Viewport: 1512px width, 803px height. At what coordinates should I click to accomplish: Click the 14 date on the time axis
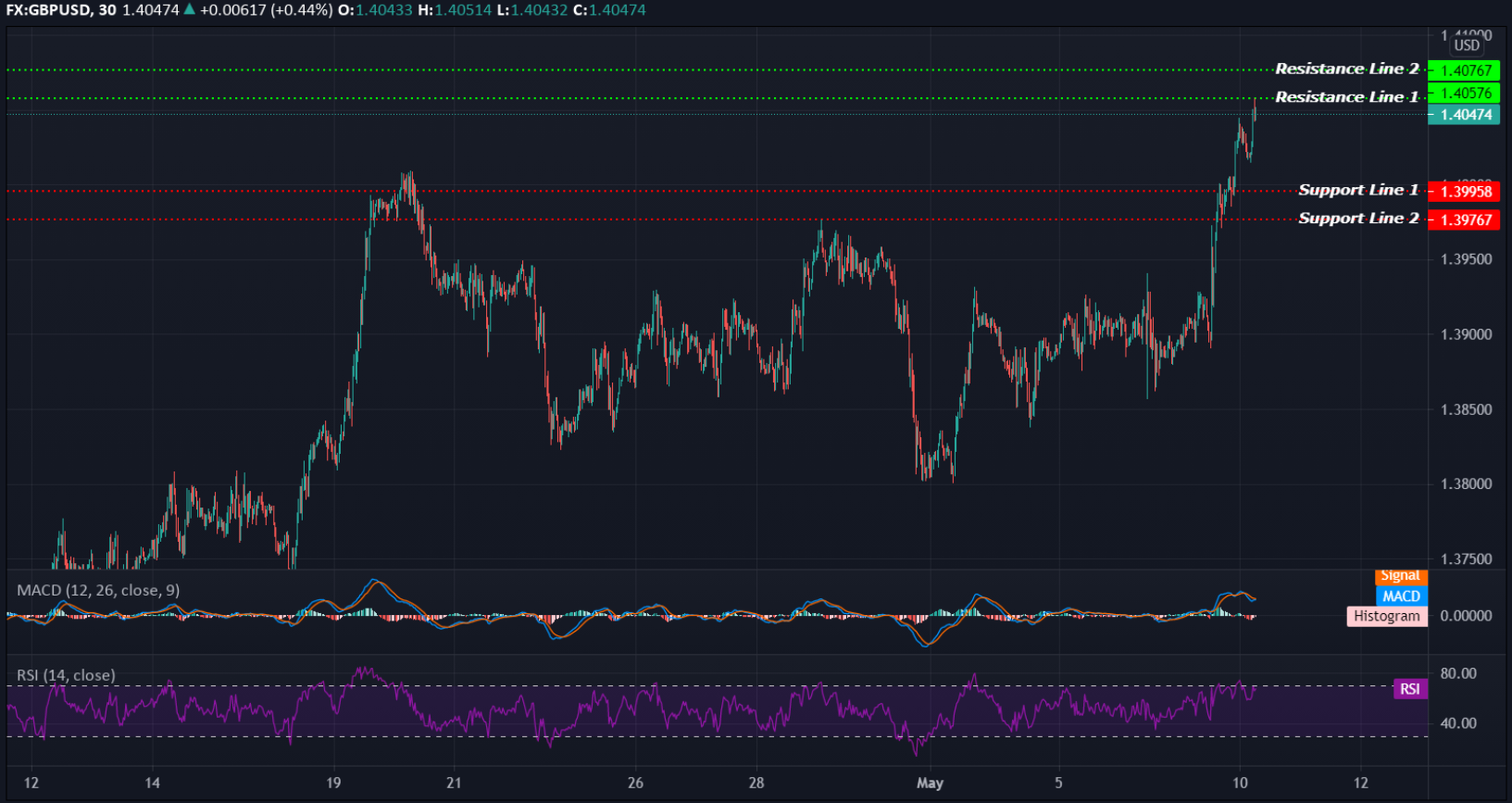pyautogui.click(x=153, y=783)
